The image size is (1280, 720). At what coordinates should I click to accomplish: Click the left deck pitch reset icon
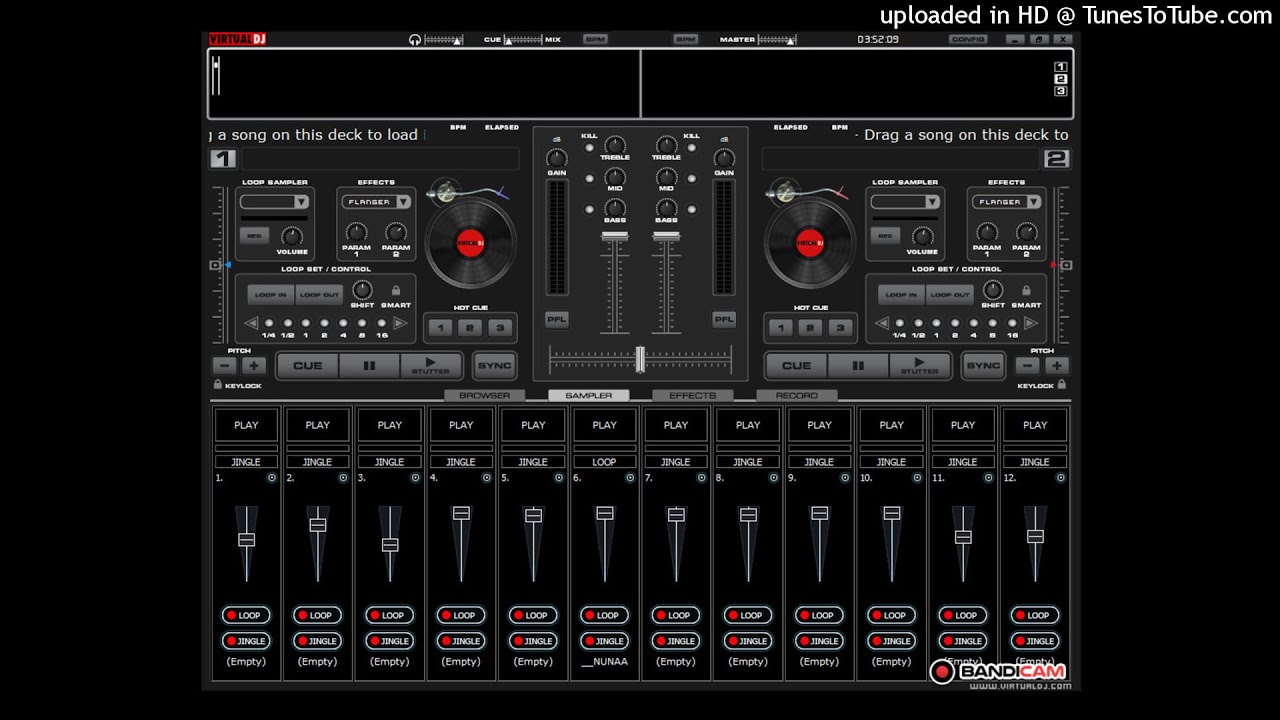point(215,265)
